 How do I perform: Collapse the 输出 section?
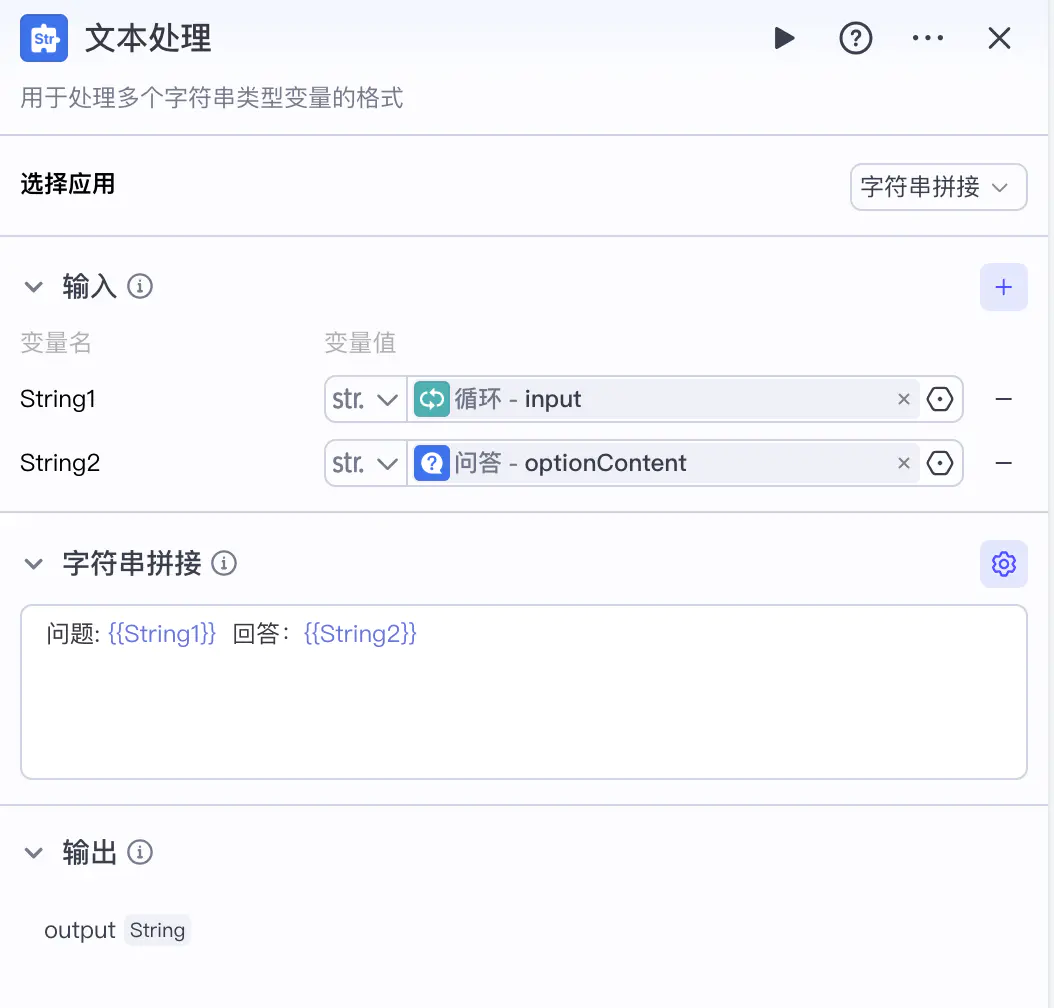[x=34, y=853]
